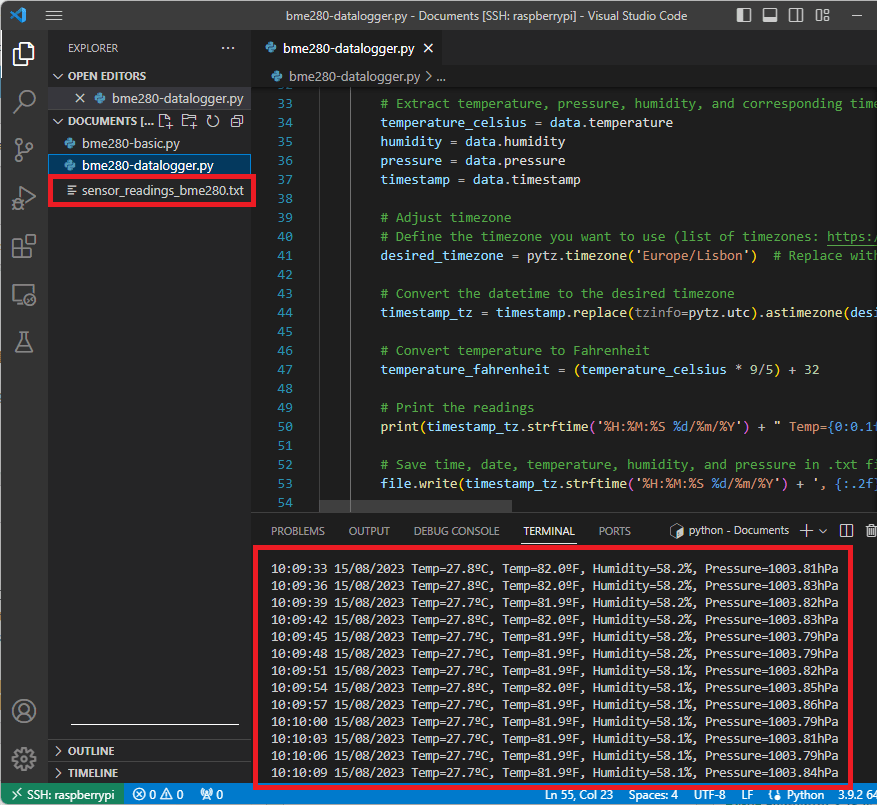
Task: Open the Run and Debug view
Action: [x=24, y=198]
